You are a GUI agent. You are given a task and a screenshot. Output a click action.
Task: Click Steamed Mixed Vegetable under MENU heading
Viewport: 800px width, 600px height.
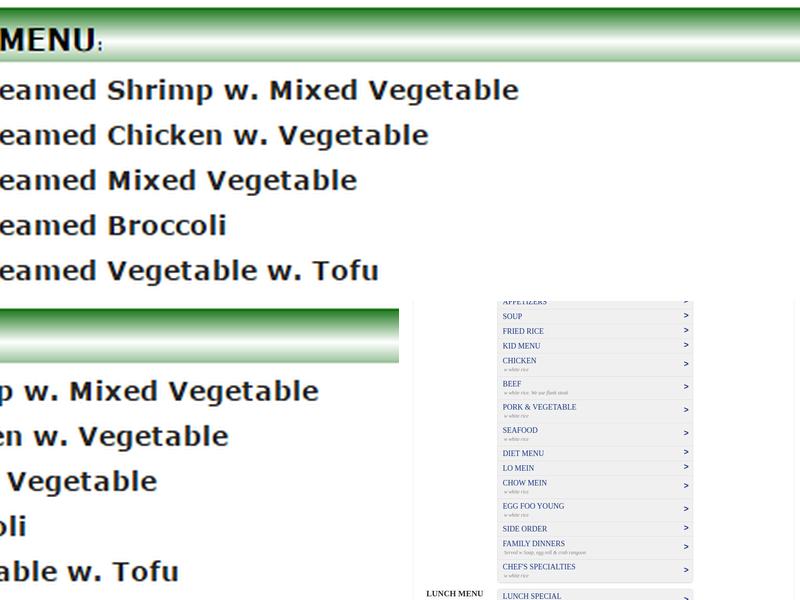[178, 181]
